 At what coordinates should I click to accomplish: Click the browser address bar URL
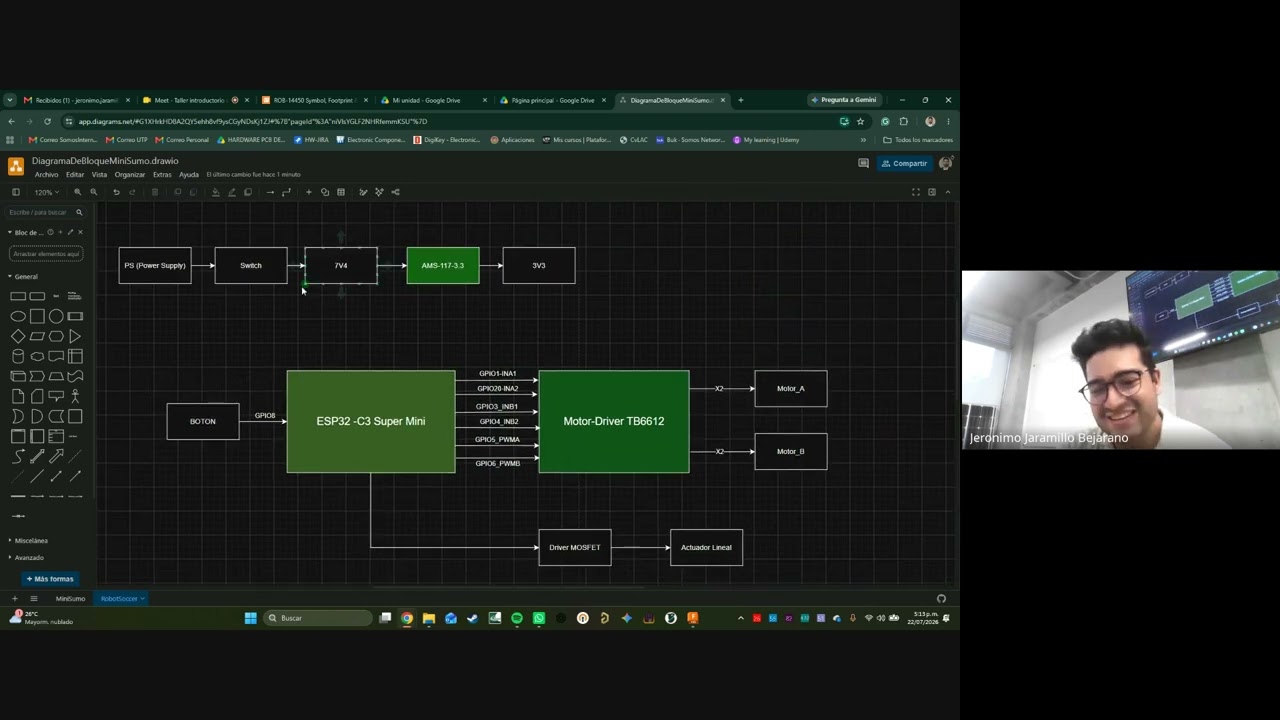253,122
